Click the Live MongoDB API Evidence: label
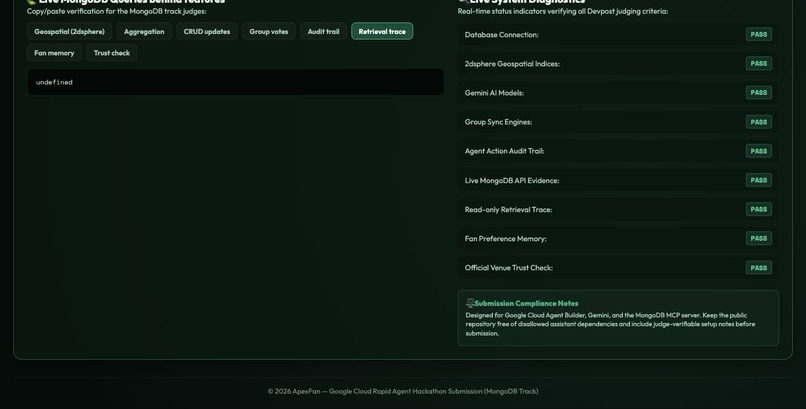806x409 pixels. (512, 180)
